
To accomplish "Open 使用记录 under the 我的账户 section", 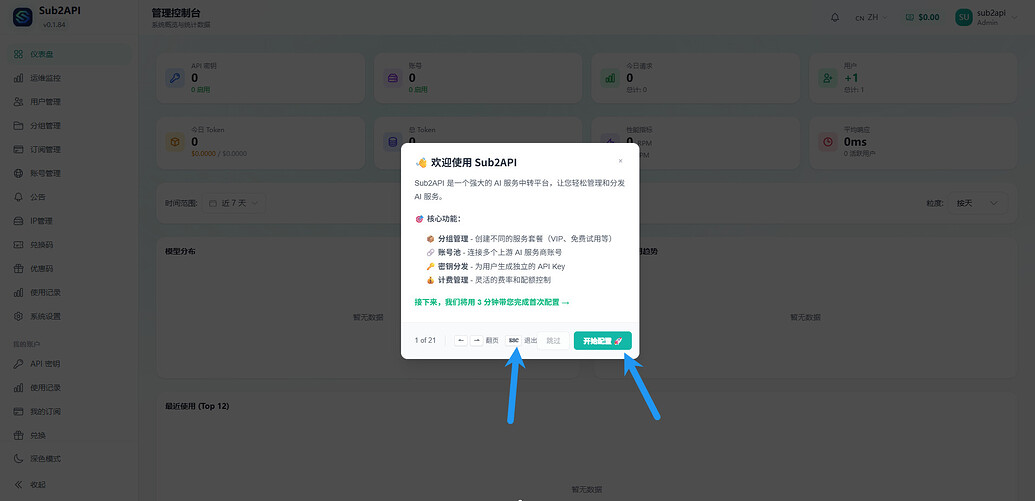I will tap(69, 387).
